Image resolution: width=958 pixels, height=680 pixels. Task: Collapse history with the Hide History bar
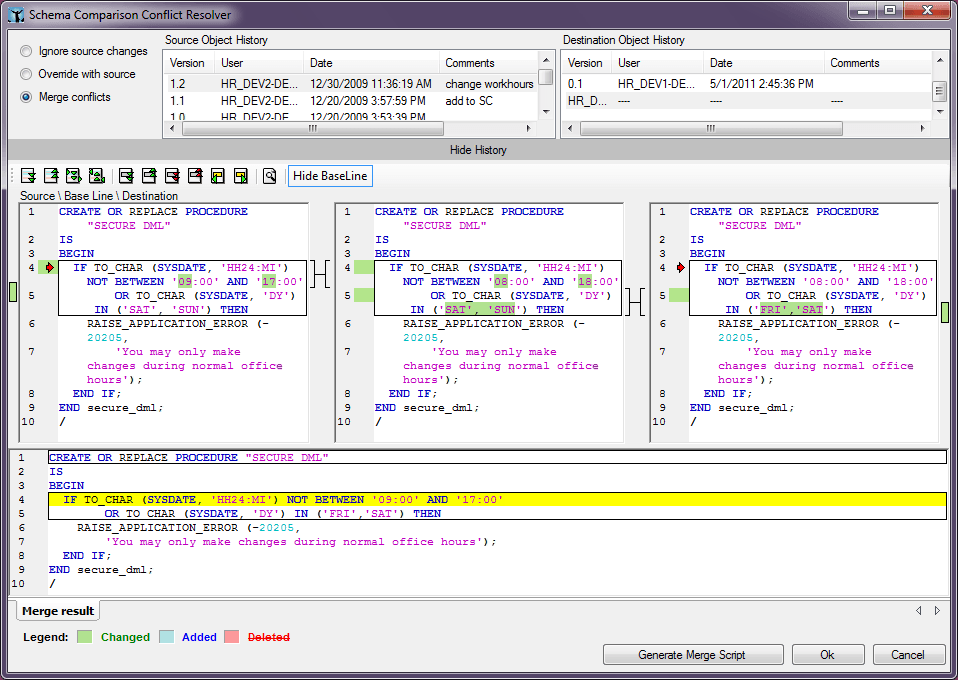click(x=478, y=150)
